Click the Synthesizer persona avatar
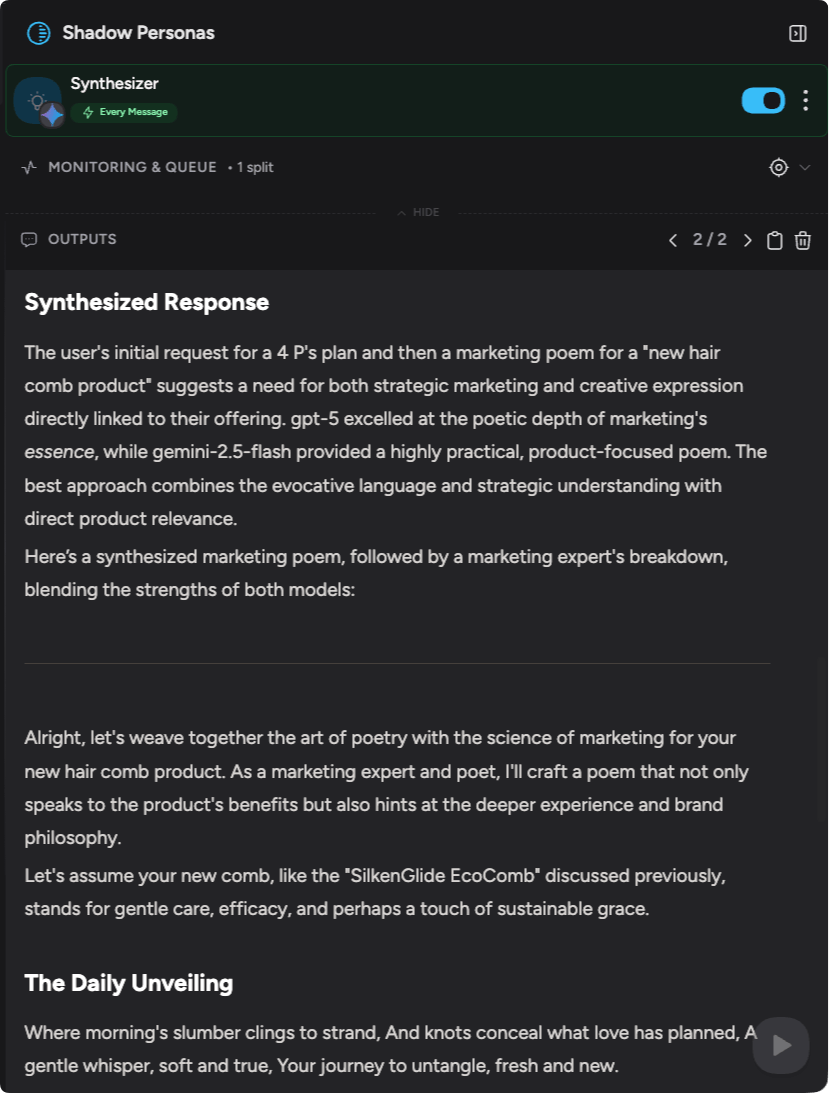 click(38, 101)
